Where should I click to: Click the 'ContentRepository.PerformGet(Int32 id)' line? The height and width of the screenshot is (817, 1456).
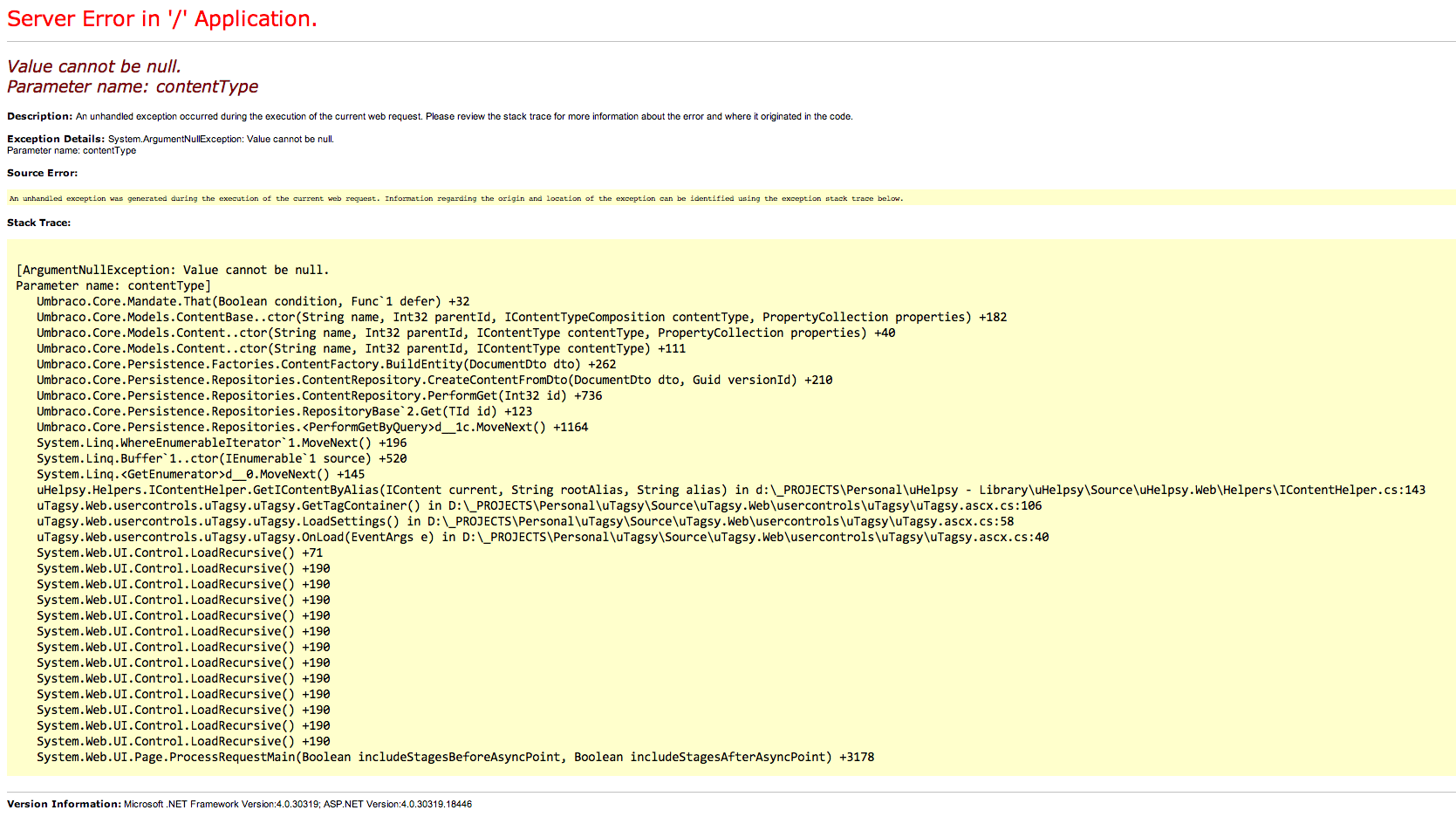coord(319,395)
